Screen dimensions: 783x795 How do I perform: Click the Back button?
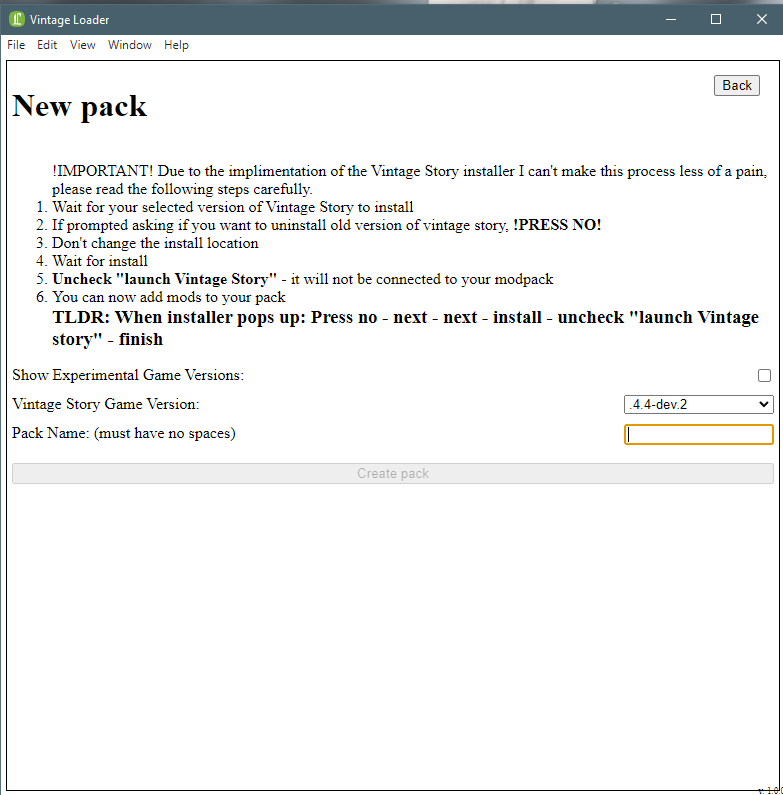(x=737, y=85)
